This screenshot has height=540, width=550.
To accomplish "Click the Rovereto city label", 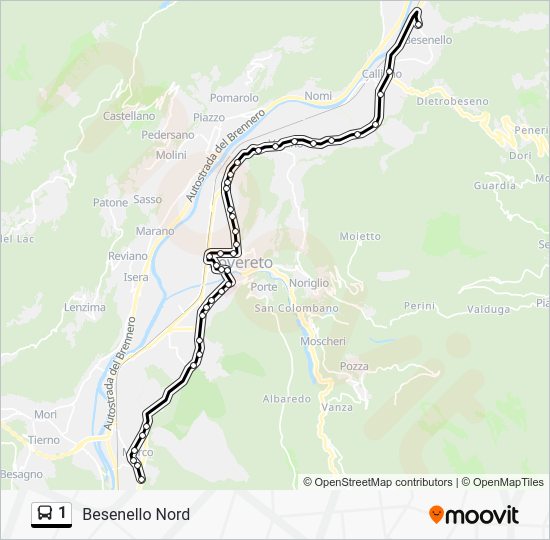I will click(x=244, y=262).
